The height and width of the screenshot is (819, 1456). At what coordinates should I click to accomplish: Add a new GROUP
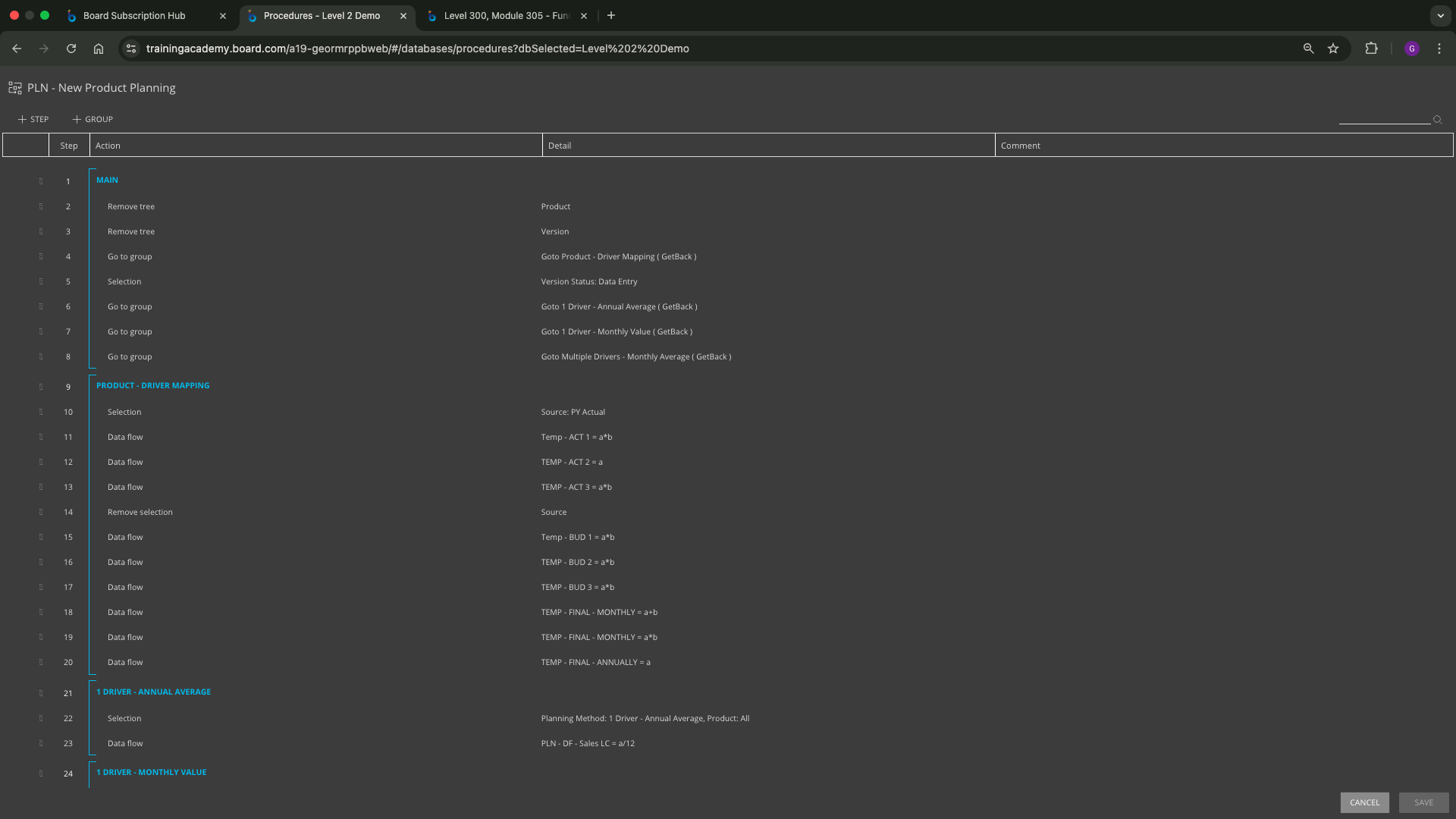pyautogui.click(x=93, y=119)
